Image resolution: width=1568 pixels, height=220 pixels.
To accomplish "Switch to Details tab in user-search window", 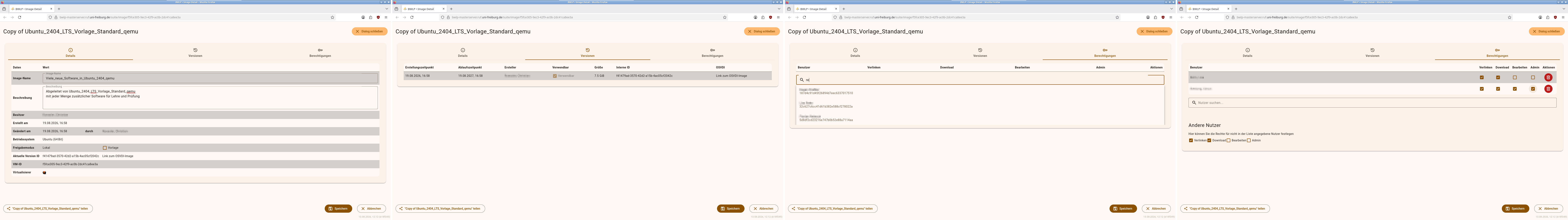I will tap(855, 53).
